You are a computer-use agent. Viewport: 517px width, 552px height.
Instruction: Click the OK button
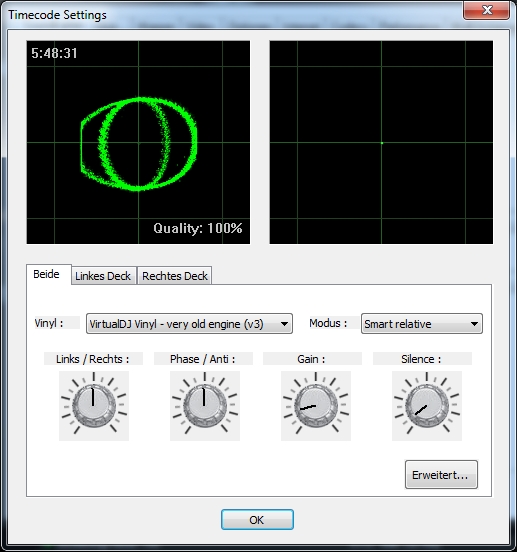pyautogui.click(x=257, y=520)
